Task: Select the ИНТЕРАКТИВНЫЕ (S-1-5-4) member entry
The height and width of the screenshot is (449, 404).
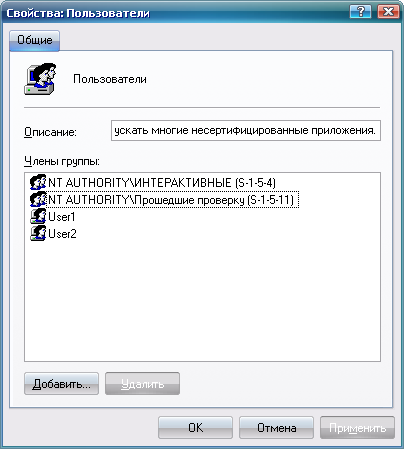Action: point(162,183)
